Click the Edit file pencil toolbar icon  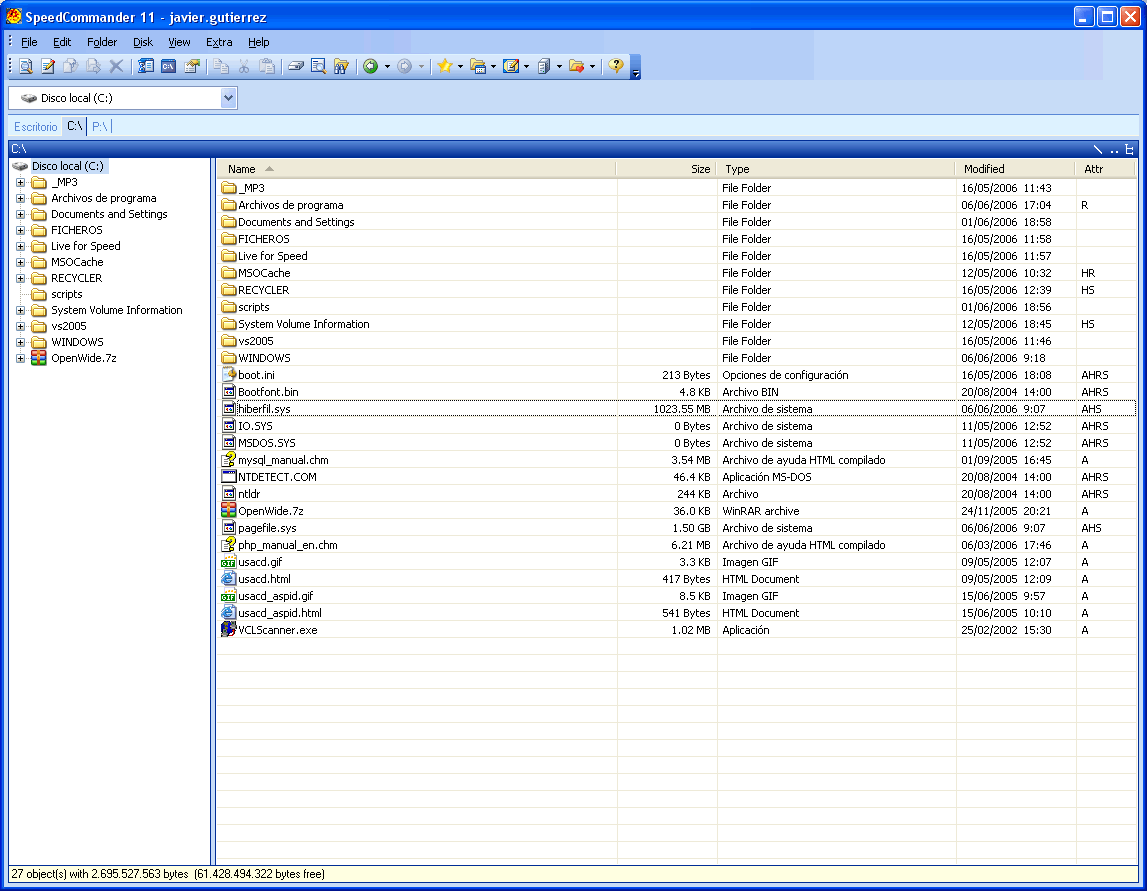pos(48,67)
